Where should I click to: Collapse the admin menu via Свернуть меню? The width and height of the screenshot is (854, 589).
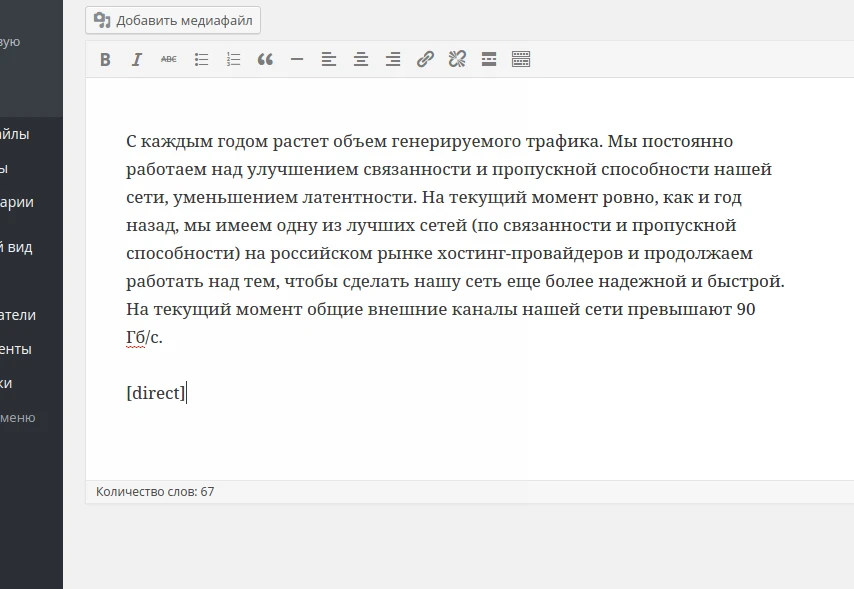pyautogui.click(x=20, y=418)
